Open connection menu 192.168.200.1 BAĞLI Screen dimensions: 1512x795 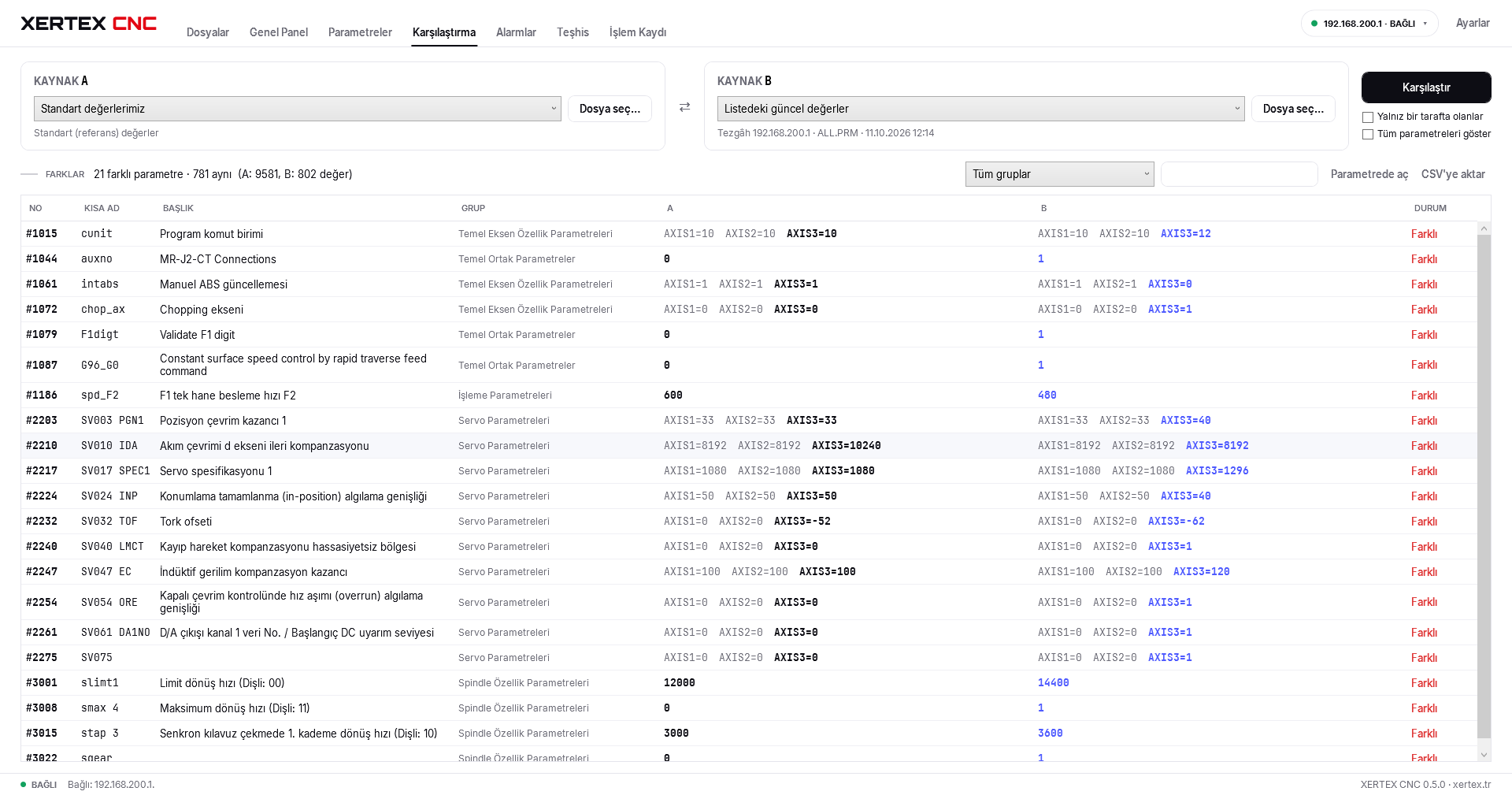click(1369, 24)
